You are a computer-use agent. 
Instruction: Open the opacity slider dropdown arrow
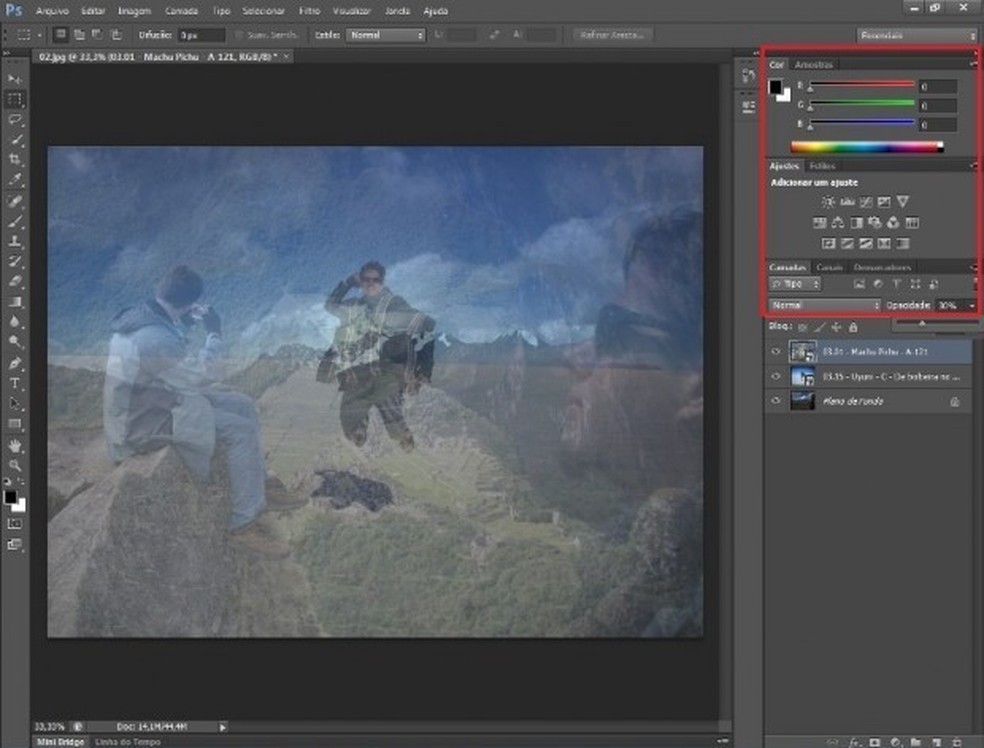click(x=972, y=306)
